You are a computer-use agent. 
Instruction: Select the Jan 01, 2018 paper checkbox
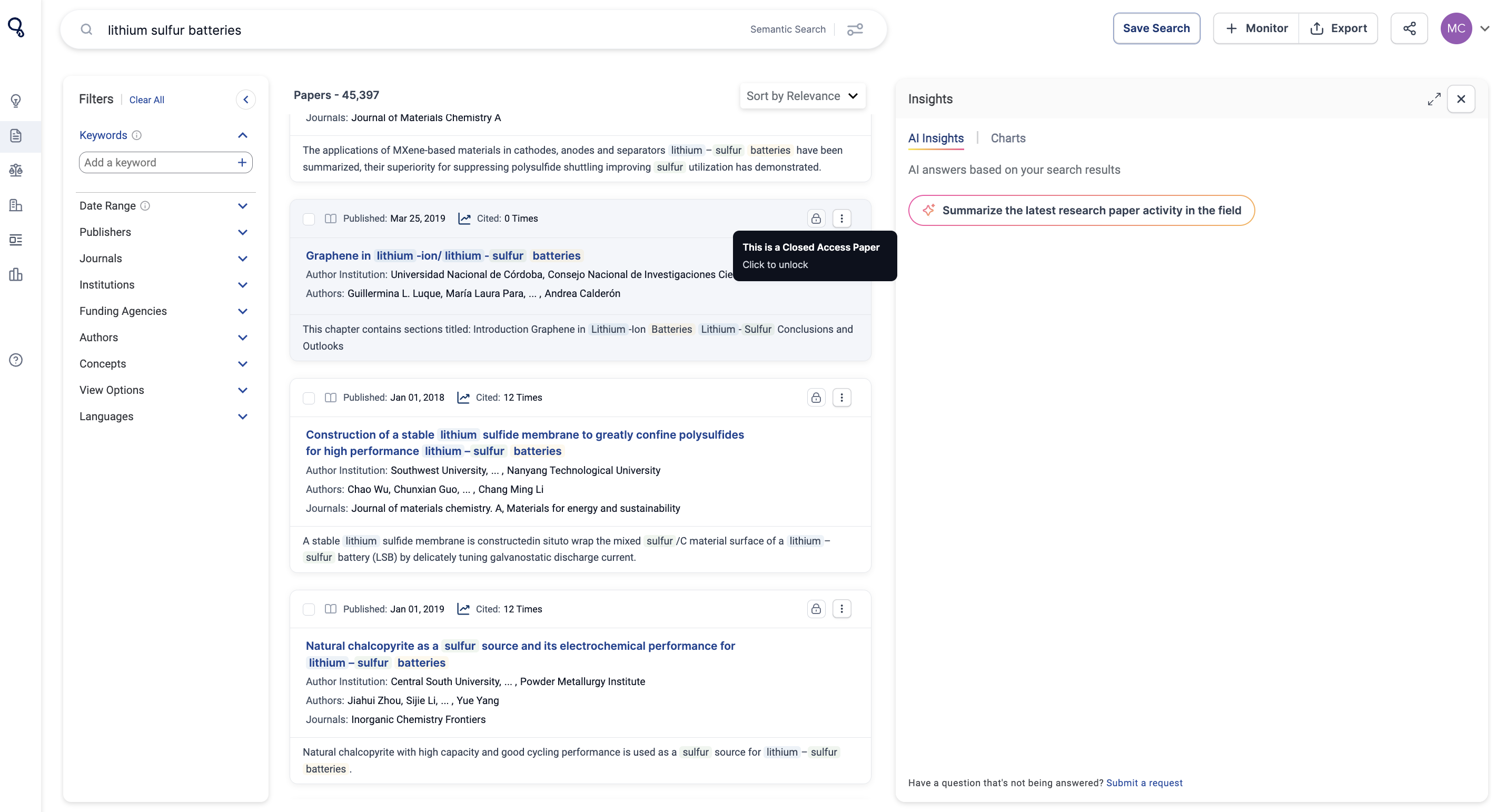[x=309, y=398]
